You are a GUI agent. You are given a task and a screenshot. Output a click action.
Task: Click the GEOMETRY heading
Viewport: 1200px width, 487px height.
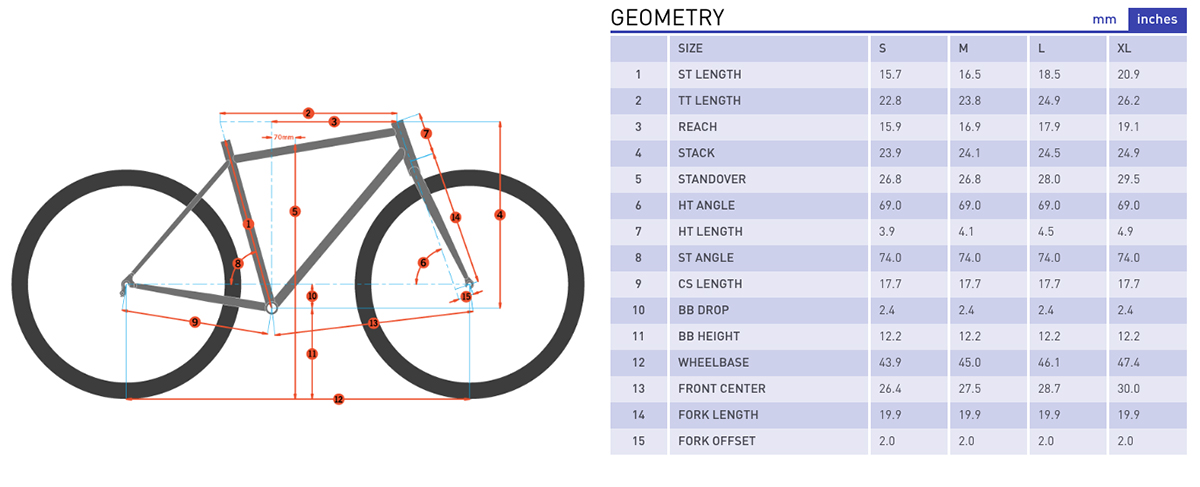(x=667, y=18)
